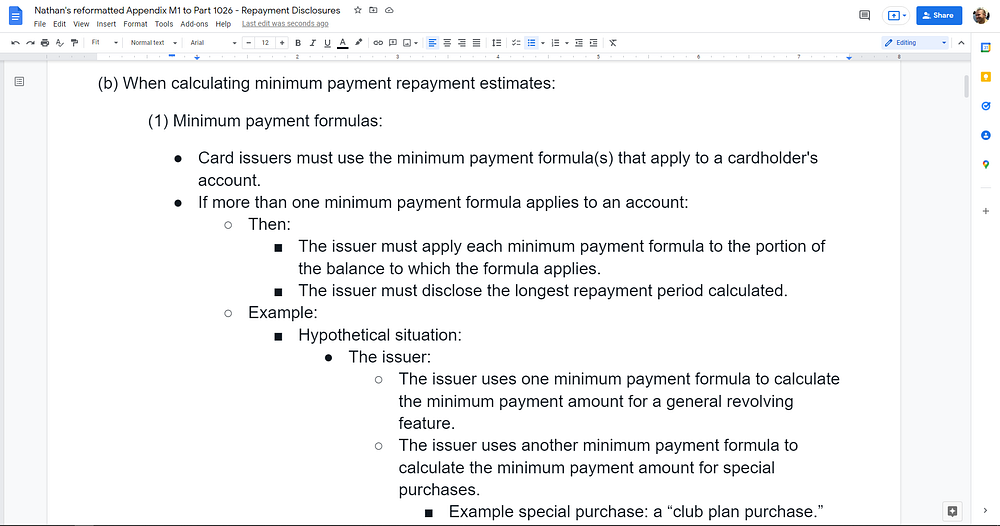Open the text color picker

[342, 43]
